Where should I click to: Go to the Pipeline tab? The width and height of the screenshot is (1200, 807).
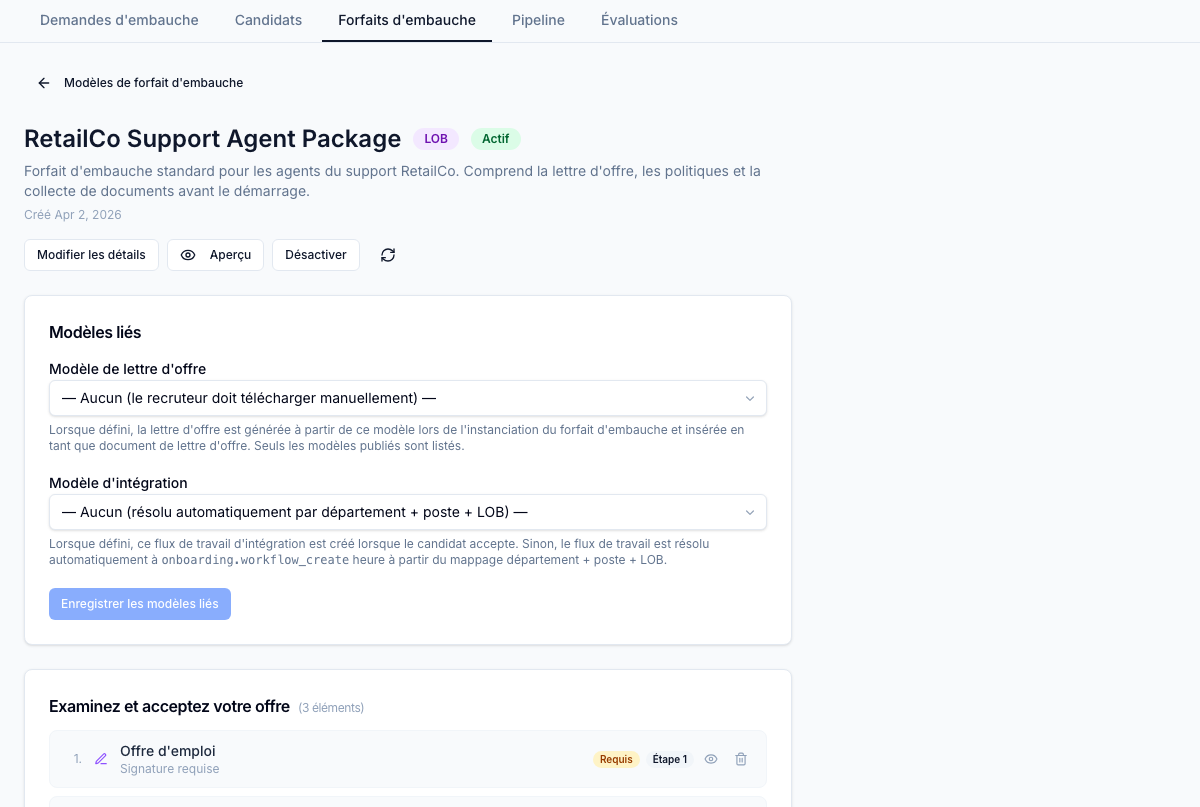pyautogui.click(x=538, y=20)
